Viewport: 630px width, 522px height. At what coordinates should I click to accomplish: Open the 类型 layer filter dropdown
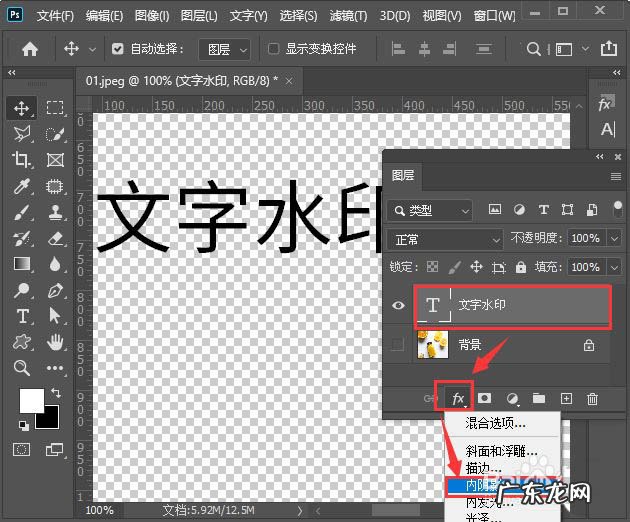pyautogui.click(x=430, y=210)
